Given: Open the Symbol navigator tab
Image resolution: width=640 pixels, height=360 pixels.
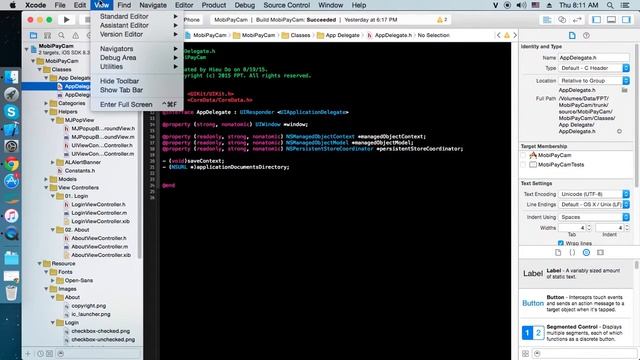Looking at the screenshot, I should (x=47, y=36).
